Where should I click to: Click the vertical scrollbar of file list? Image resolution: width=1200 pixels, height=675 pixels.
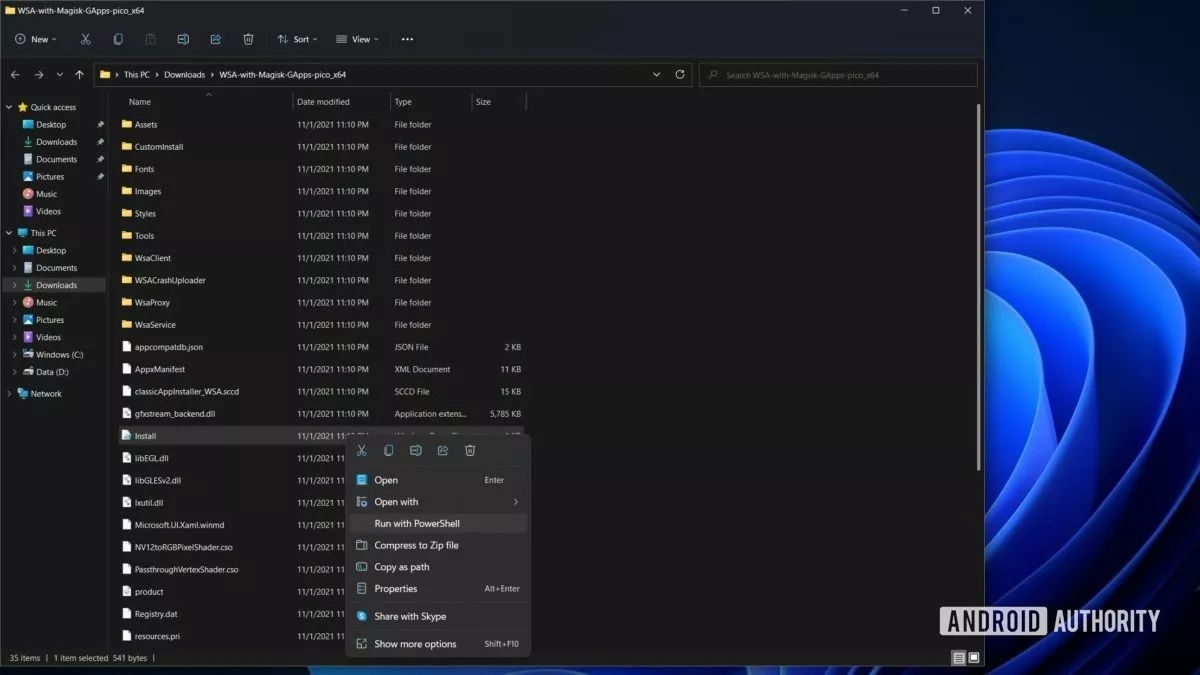(x=979, y=286)
